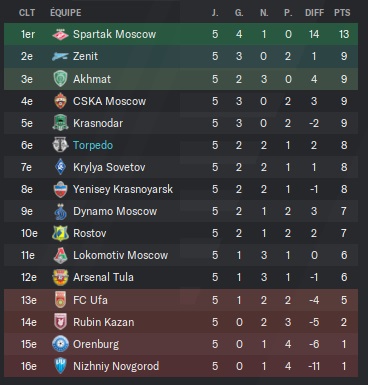
Task: Open the Arsenal Tula team name
Action: 103,277
